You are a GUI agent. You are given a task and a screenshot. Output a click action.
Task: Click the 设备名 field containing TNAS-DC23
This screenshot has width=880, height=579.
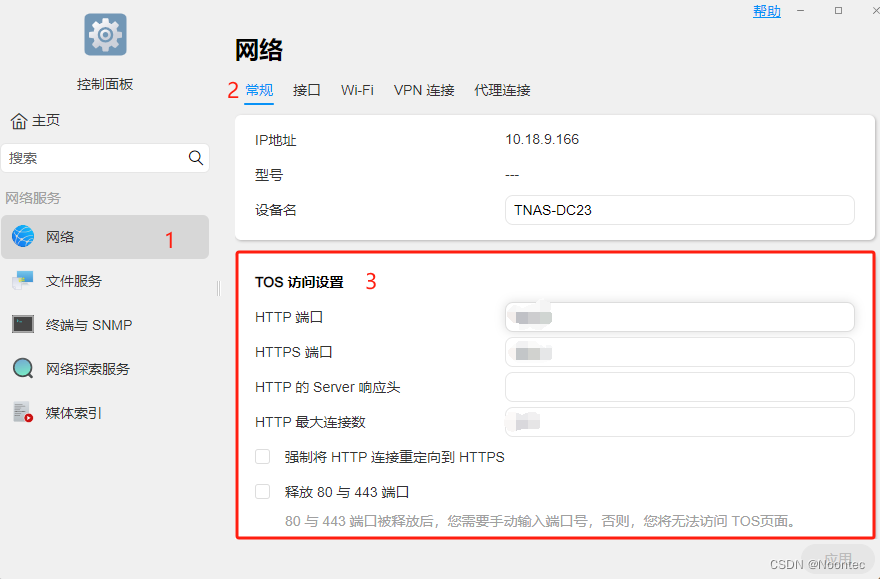coord(680,210)
